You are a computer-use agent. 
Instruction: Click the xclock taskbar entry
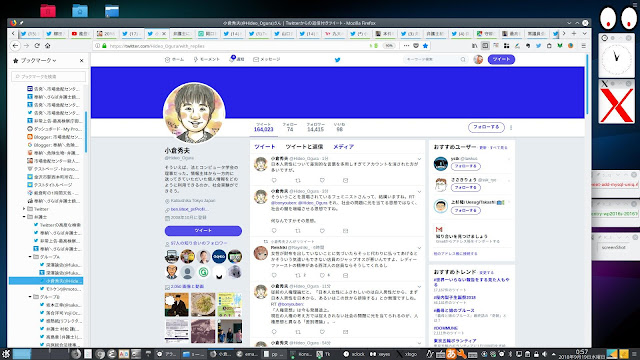click(354, 354)
